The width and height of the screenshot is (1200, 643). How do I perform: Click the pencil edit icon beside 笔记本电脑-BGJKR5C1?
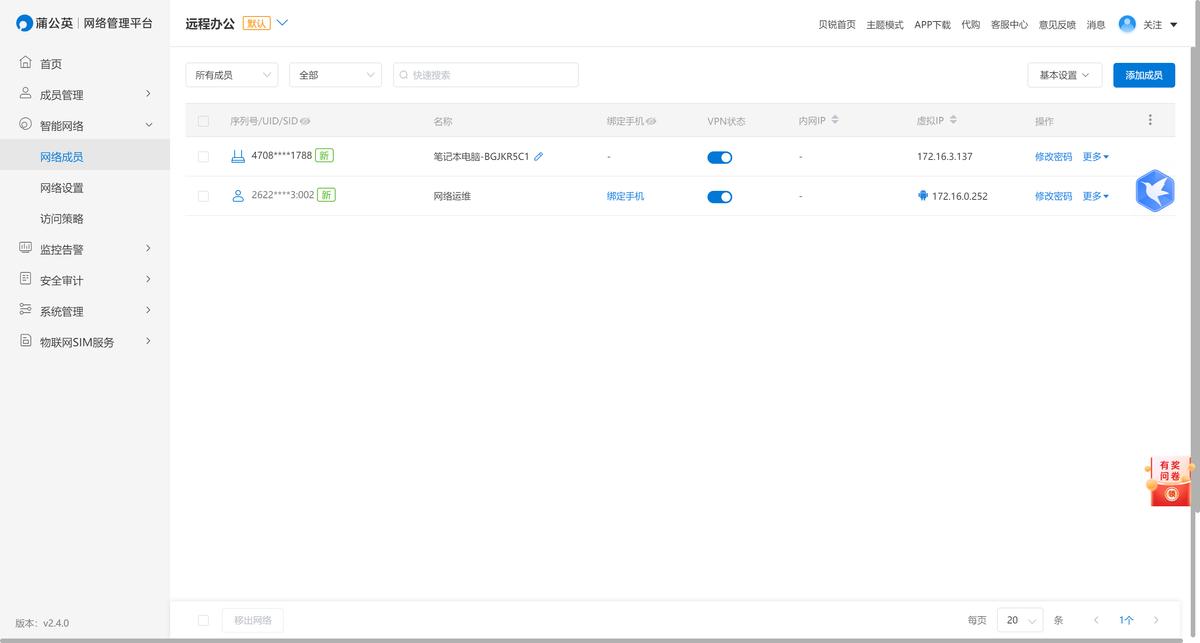[x=539, y=157]
